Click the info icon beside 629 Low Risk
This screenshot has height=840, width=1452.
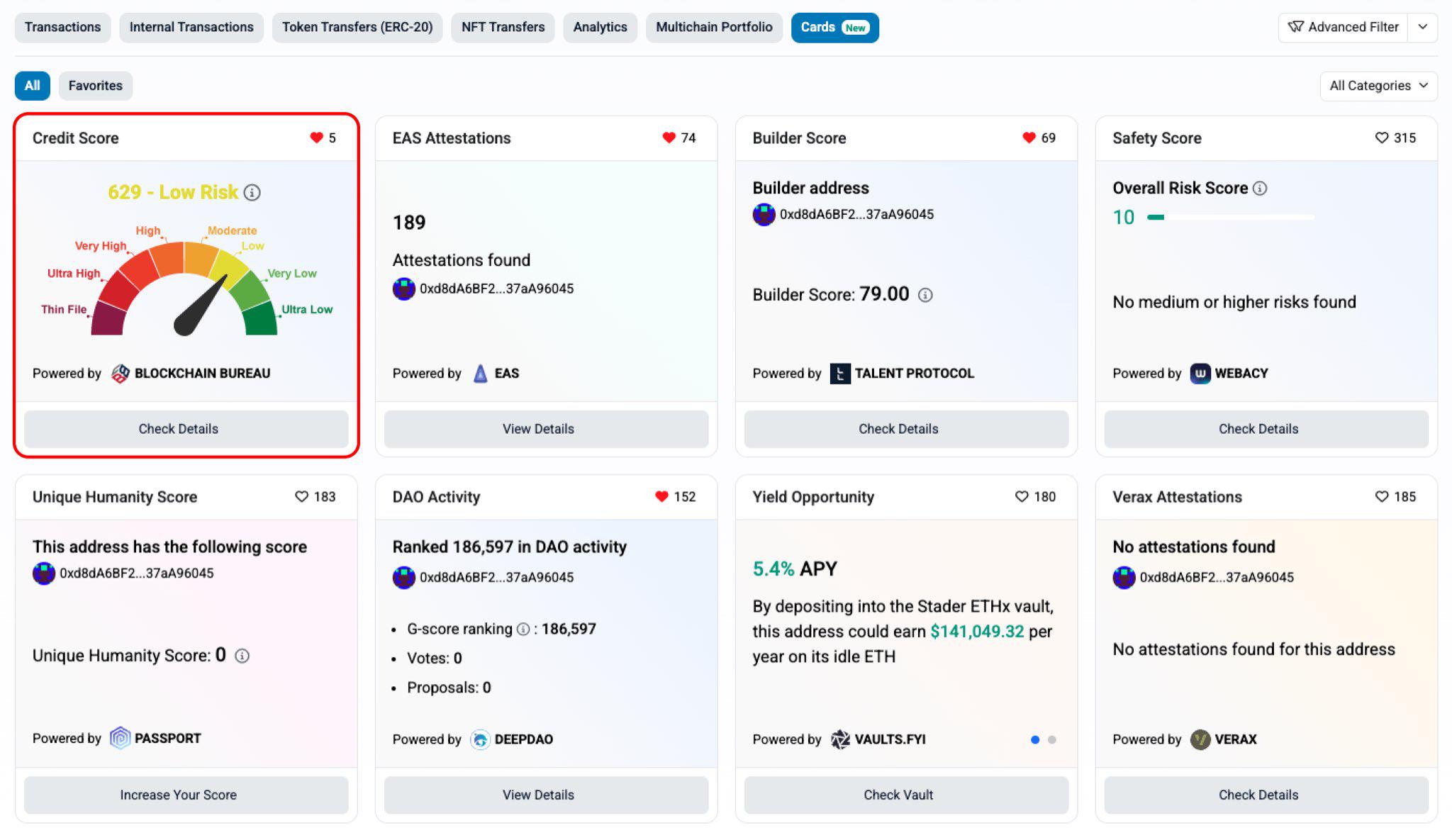point(254,192)
